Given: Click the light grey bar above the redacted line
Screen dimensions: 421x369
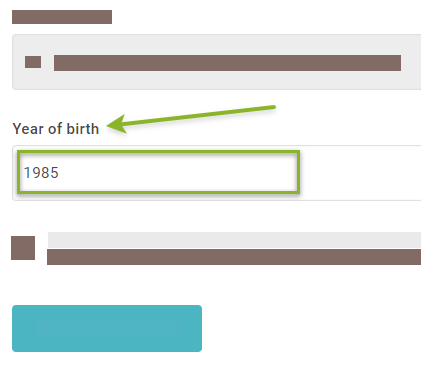Looking at the screenshot, I should point(234,240).
